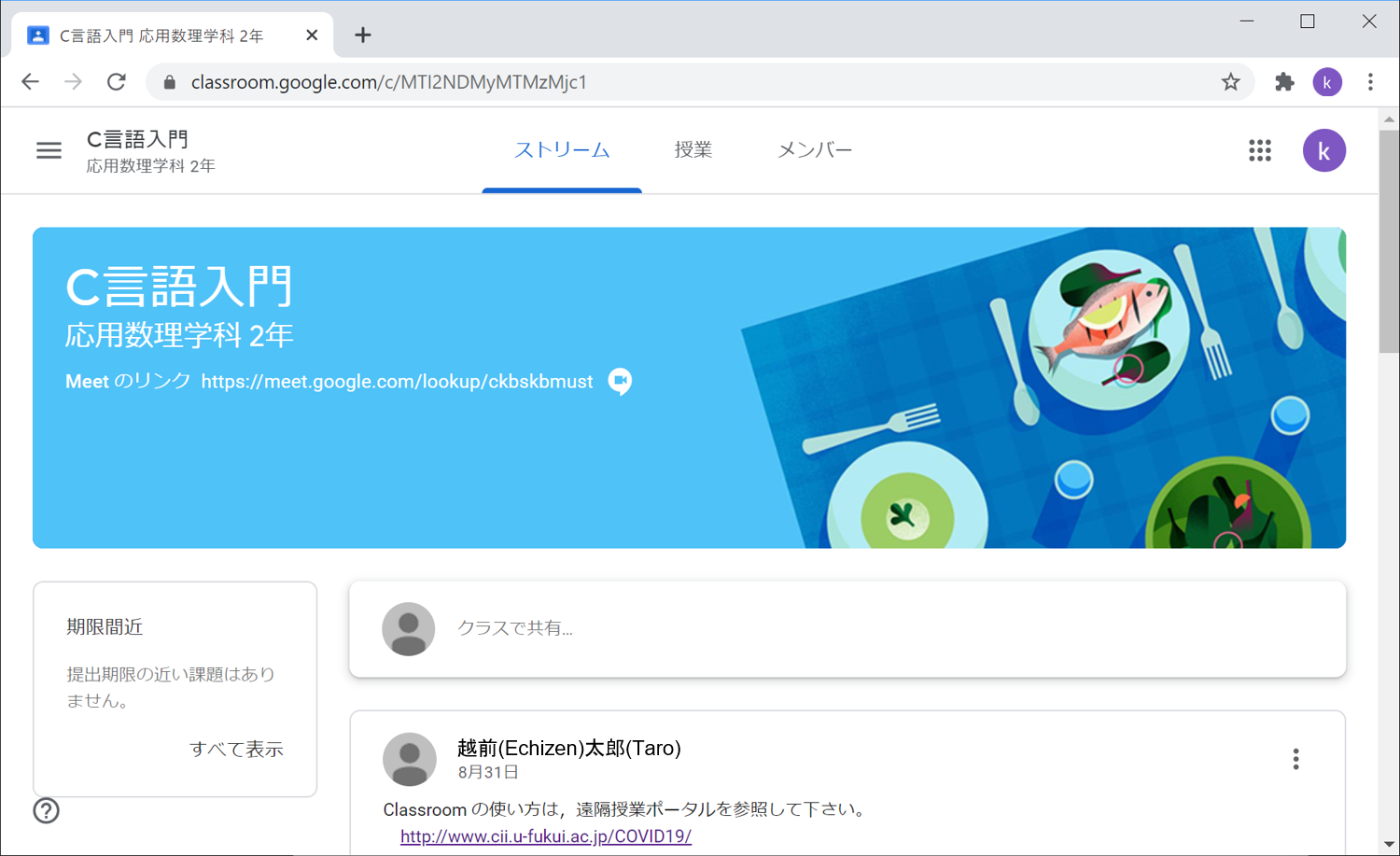Click the name 越前(Echizen)太郎(Taro)

(x=569, y=748)
